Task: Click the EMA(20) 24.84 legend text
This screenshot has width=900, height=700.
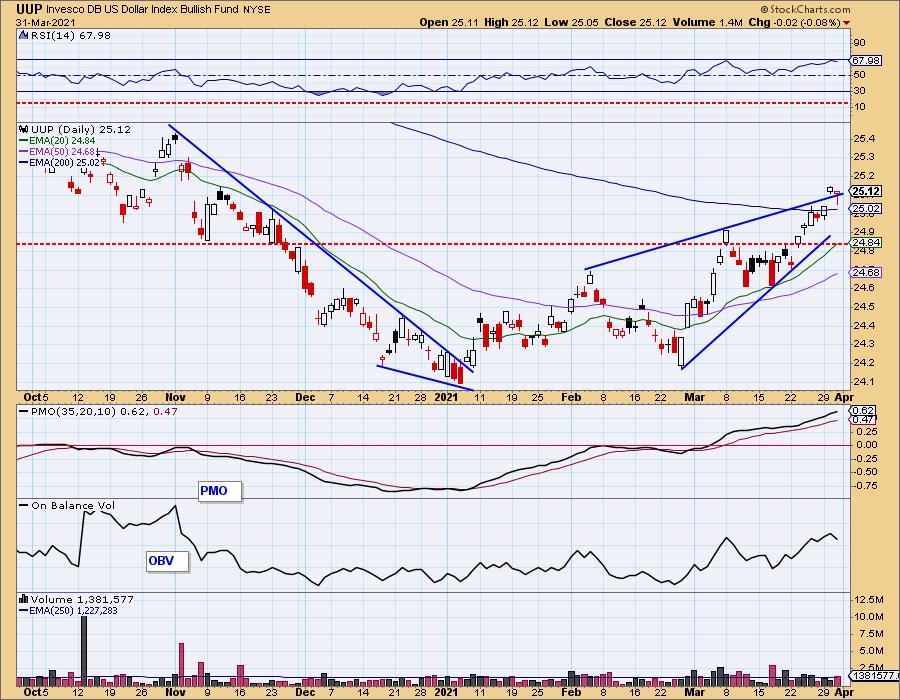Action: tap(63, 141)
